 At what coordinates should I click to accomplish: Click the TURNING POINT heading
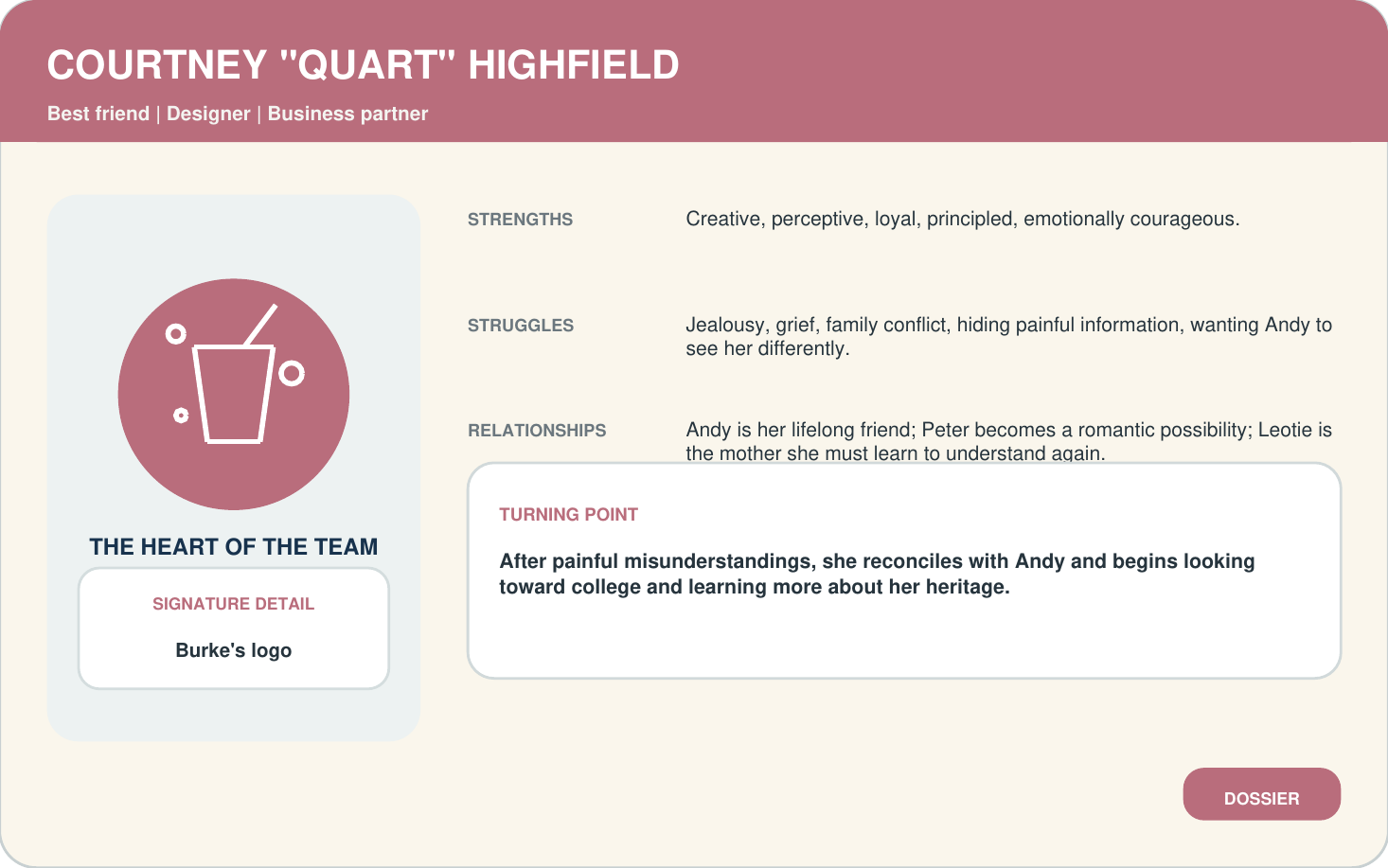[568, 515]
